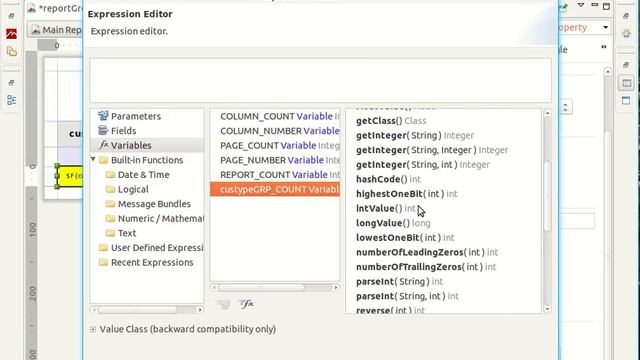The image size is (640, 360).
Task: Click inside the expression text area
Action: [x=320, y=80]
